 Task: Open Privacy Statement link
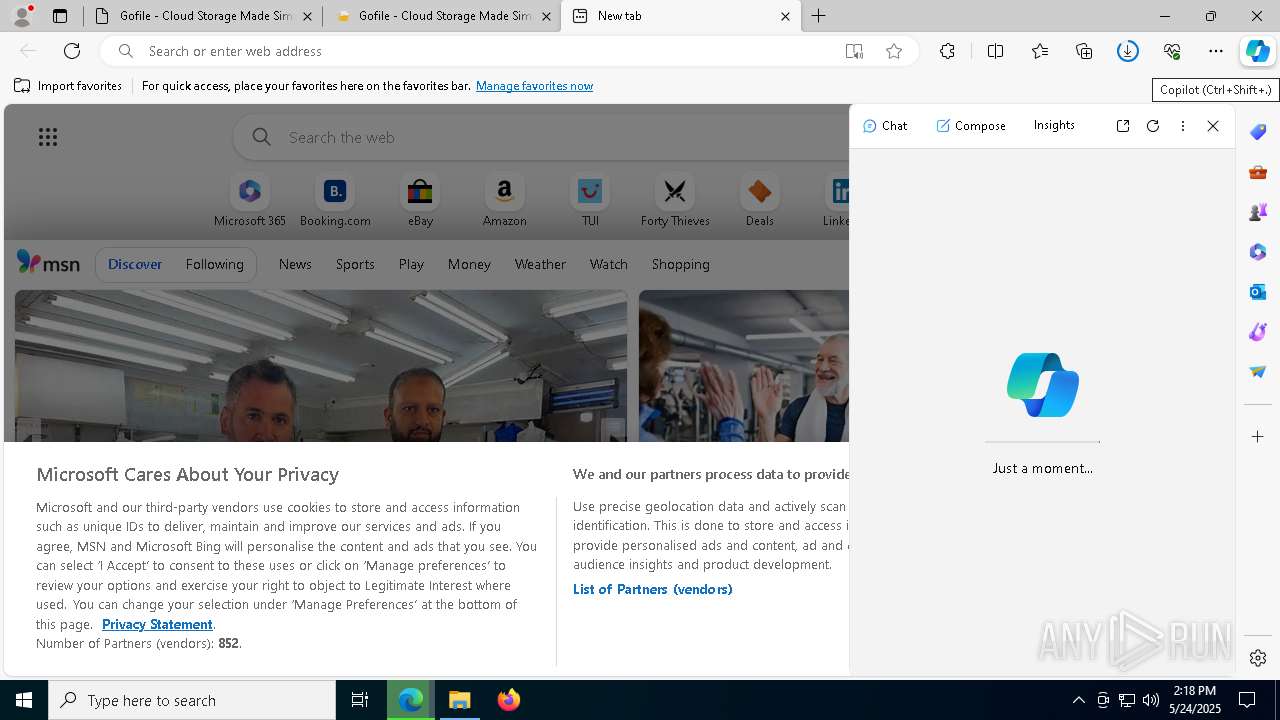pos(157,624)
